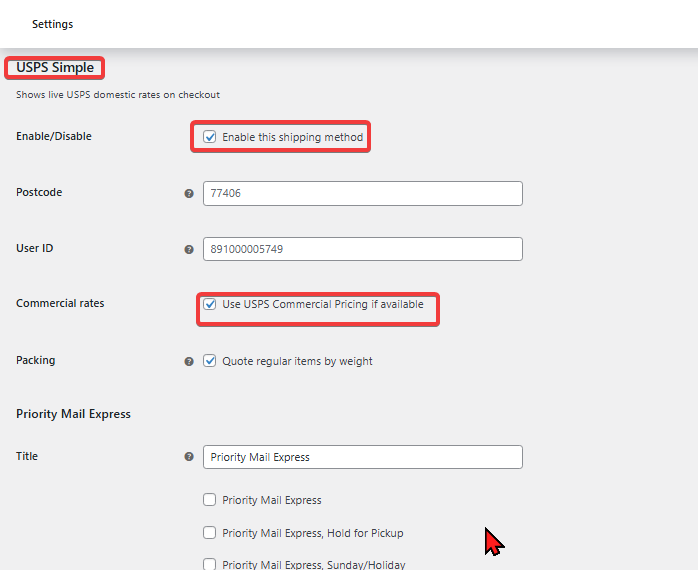The height and width of the screenshot is (570, 698).
Task: Click the Commercial rates label
Action: click(x=60, y=303)
